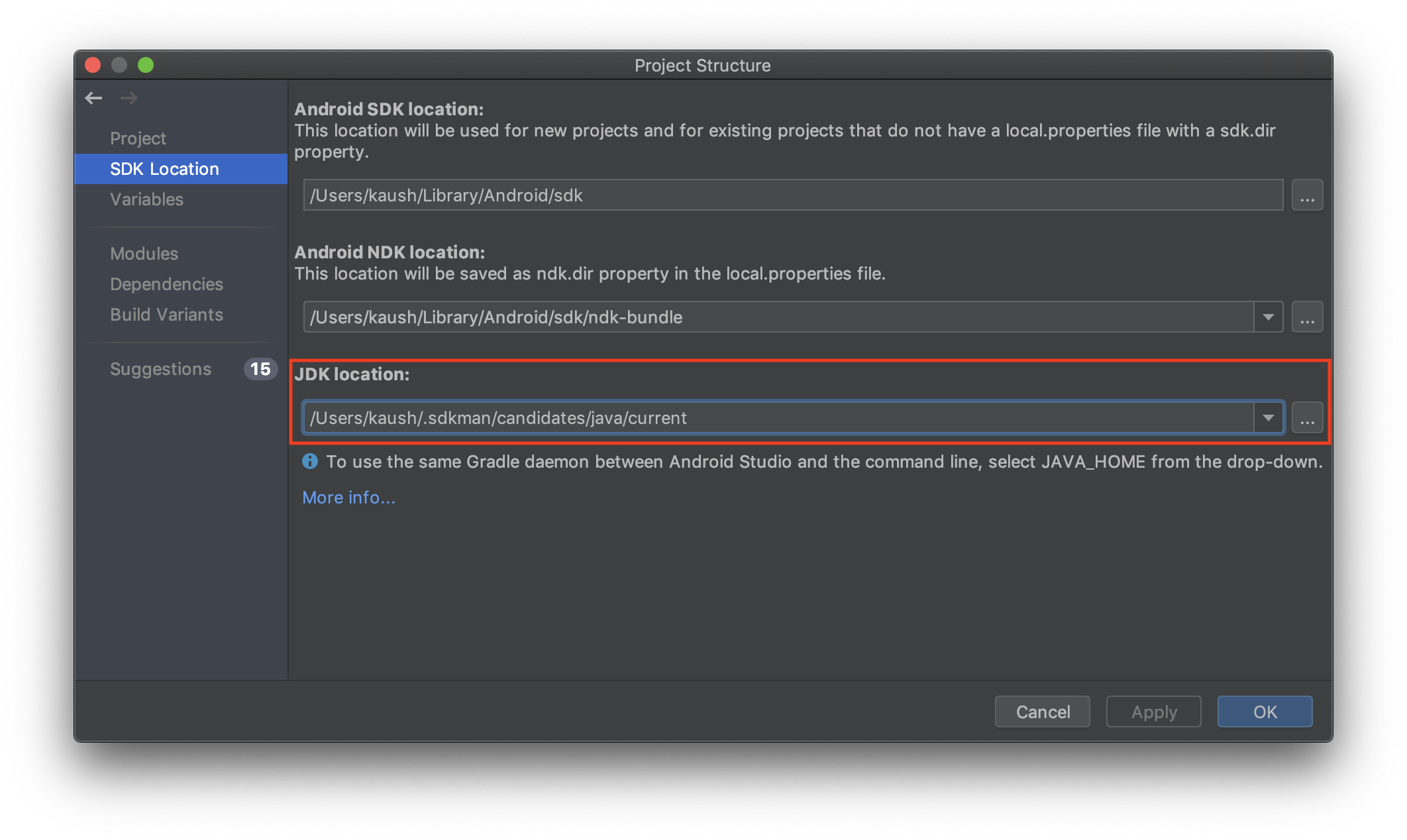Click the green maximize traffic light

point(146,65)
